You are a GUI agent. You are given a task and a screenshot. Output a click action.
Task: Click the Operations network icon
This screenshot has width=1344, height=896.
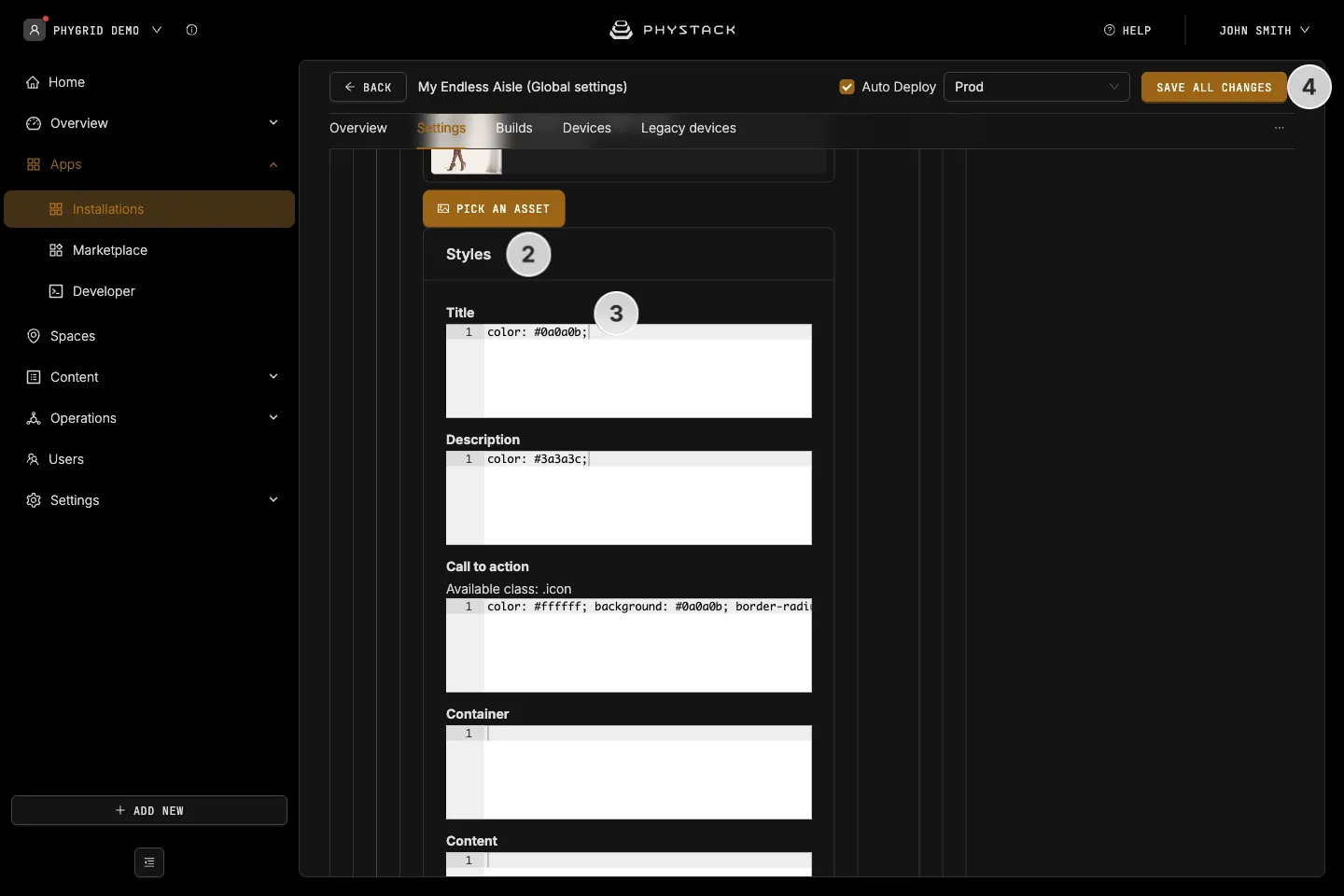(x=34, y=418)
